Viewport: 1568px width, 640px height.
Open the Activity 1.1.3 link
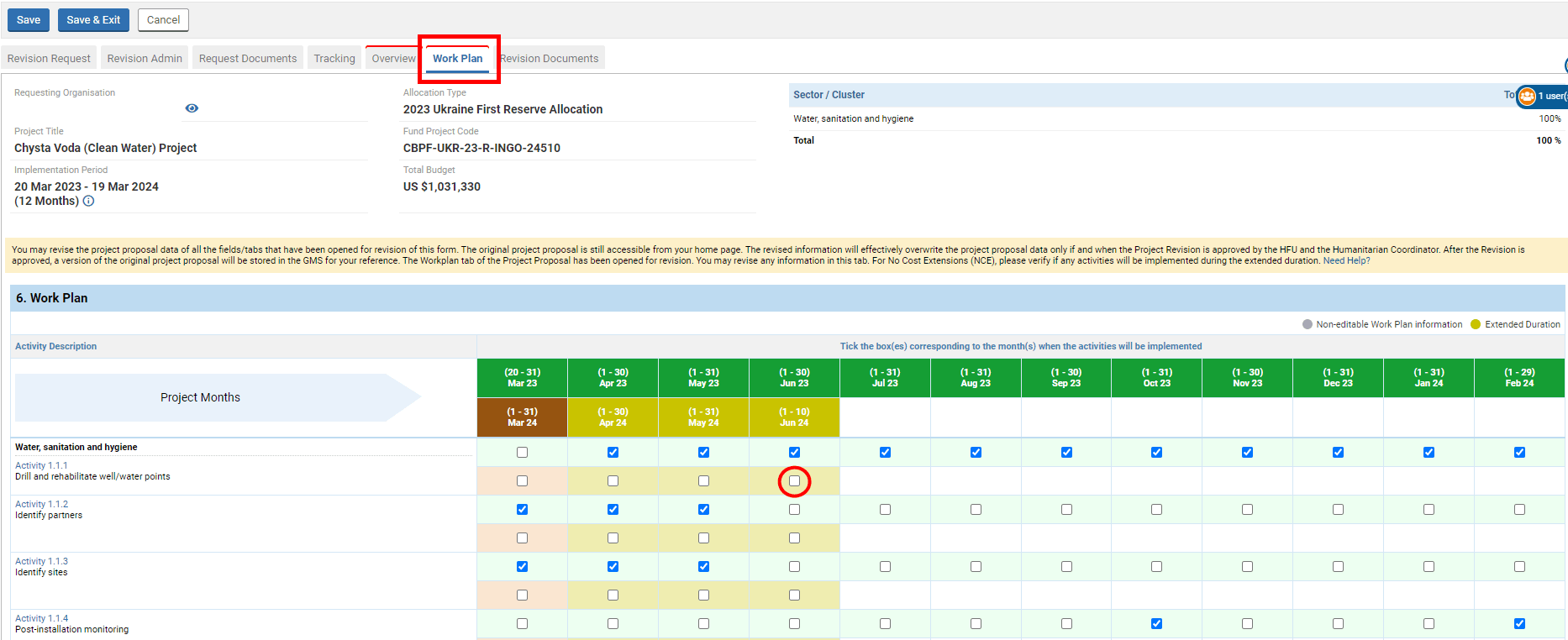(41, 561)
